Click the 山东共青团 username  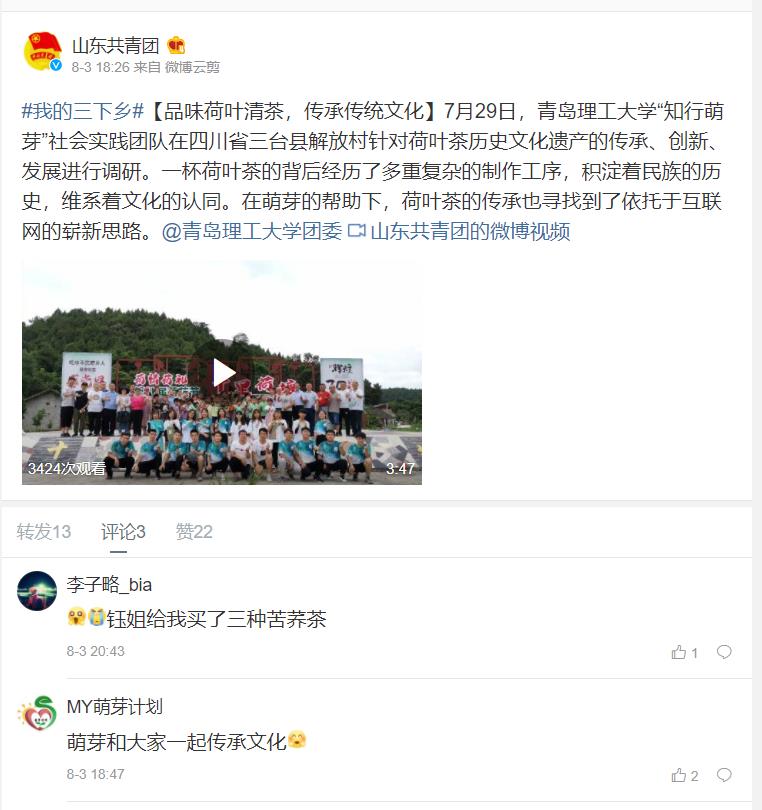coord(116,45)
